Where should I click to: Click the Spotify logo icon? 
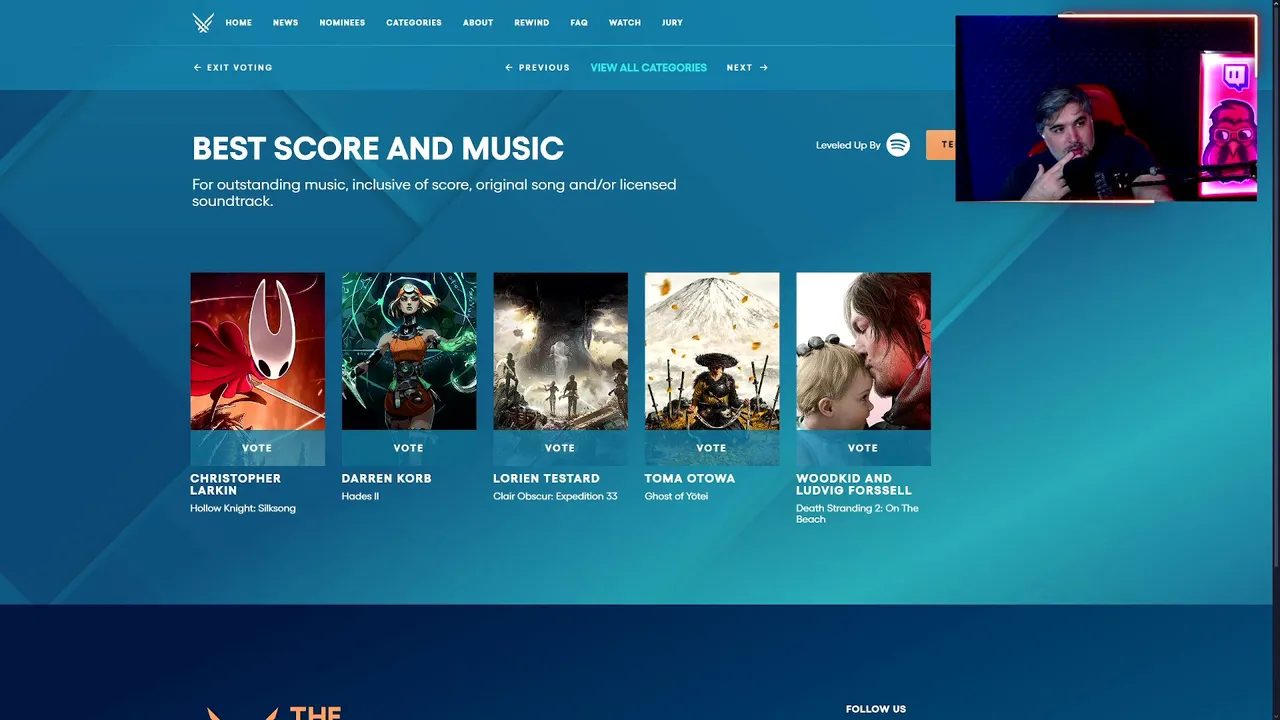point(898,145)
